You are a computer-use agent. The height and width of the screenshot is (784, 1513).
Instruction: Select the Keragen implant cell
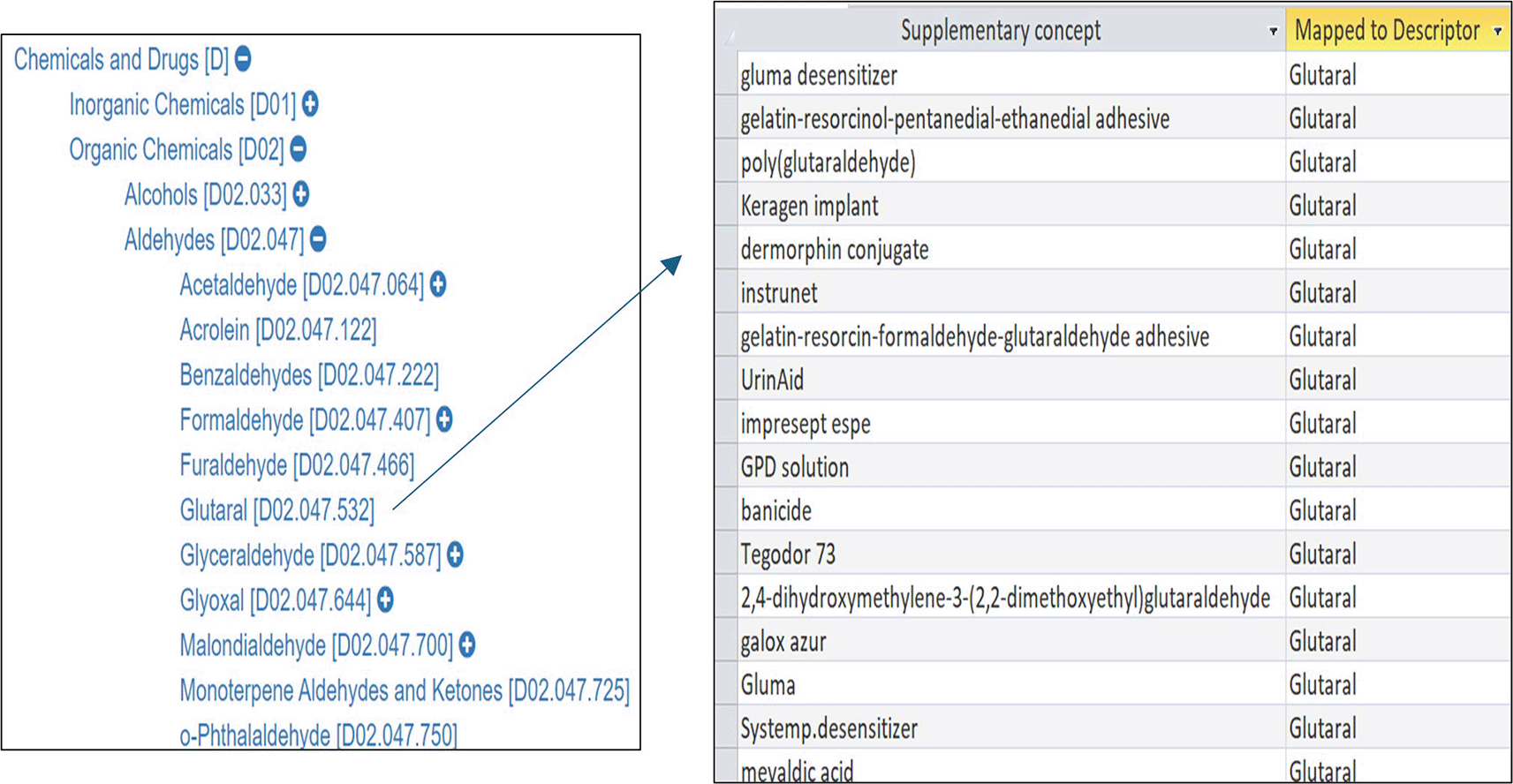(1011, 205)
